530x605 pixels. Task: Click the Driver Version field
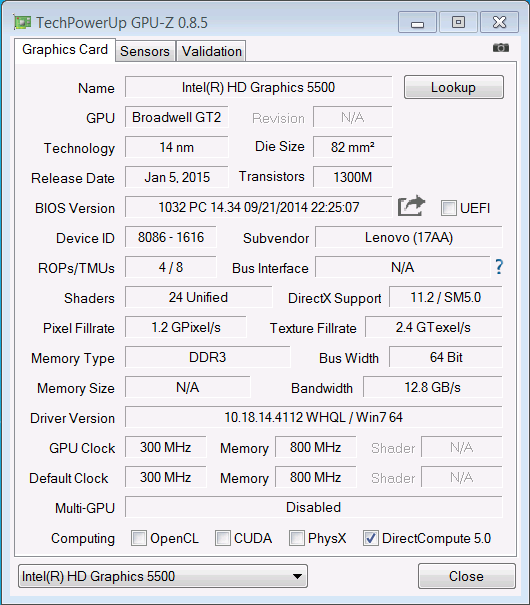[x=314, y=417]
